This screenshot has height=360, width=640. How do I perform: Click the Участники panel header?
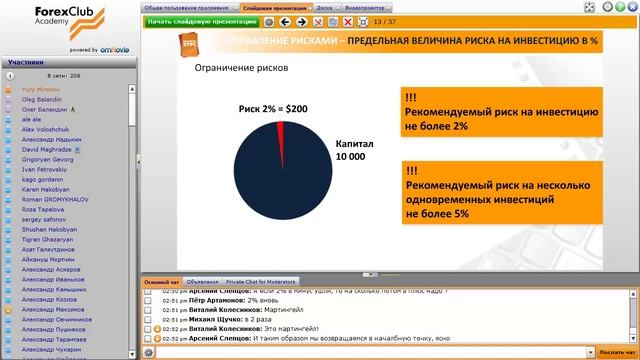(x=69, y=62)
